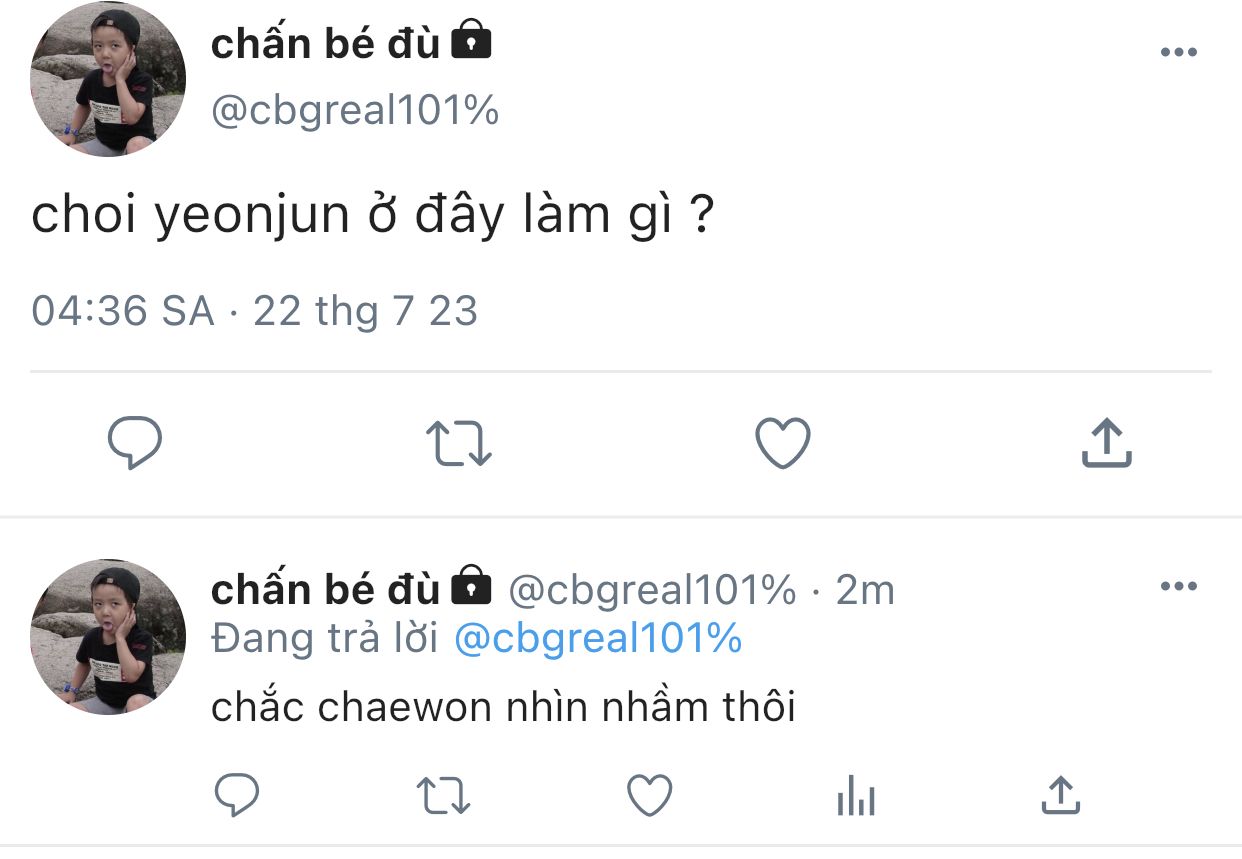Open more options on the main tweet
The width and height of the screenshot is (1242, 859).
[x=1178, y=53]
